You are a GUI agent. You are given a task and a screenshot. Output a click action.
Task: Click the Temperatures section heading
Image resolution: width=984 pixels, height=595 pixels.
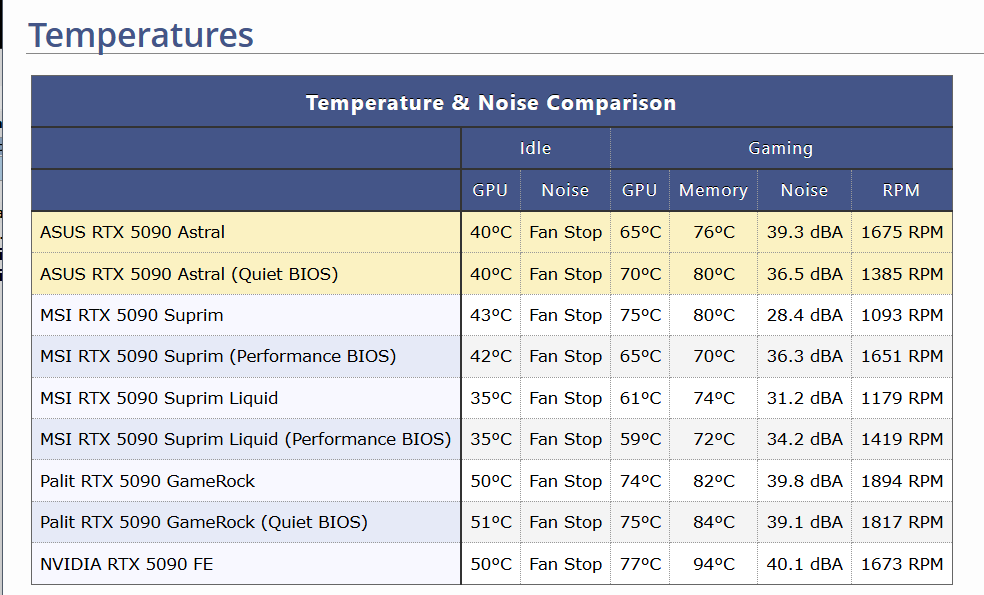click(x=141, y=36)
